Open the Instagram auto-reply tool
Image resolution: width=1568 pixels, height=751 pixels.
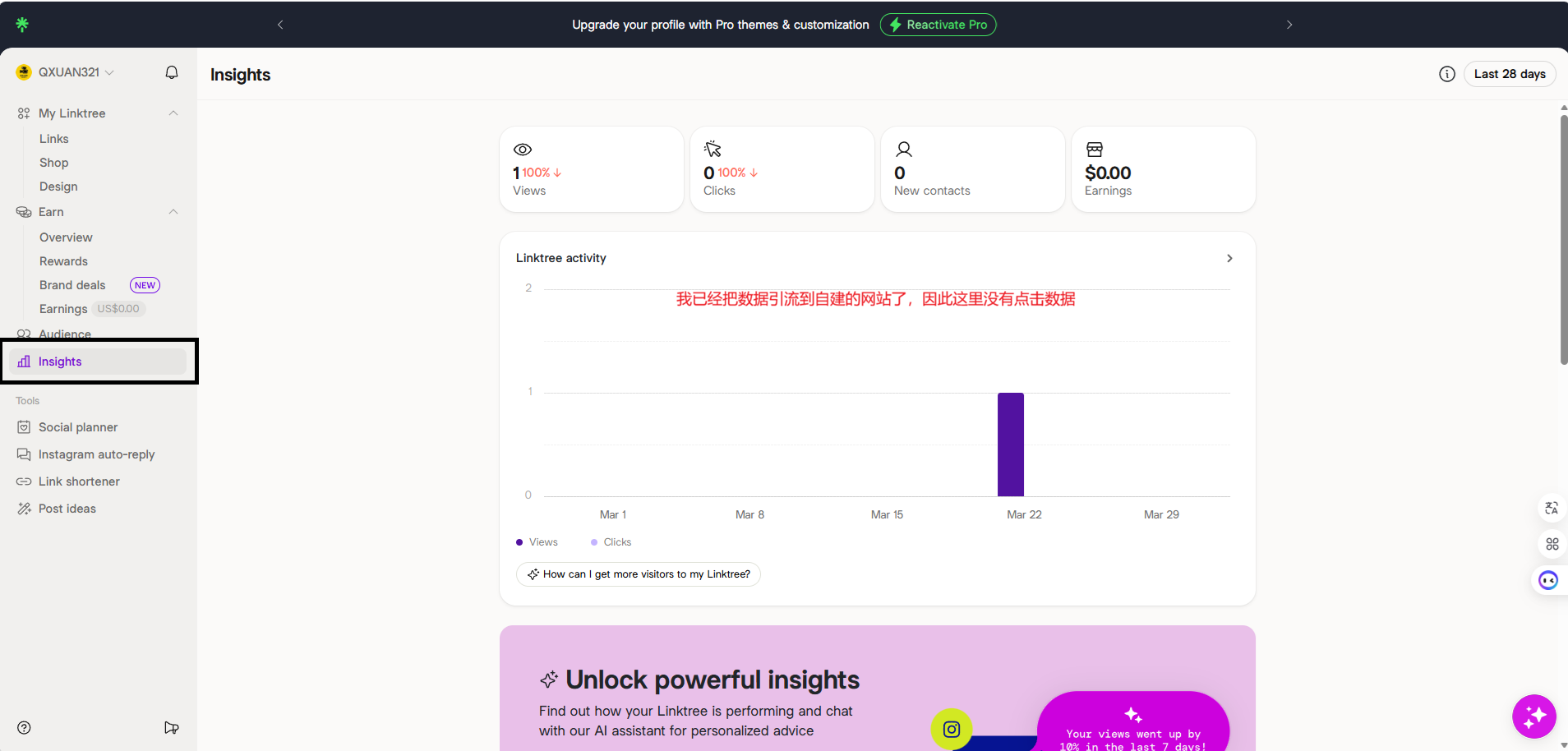pos(96,454)
